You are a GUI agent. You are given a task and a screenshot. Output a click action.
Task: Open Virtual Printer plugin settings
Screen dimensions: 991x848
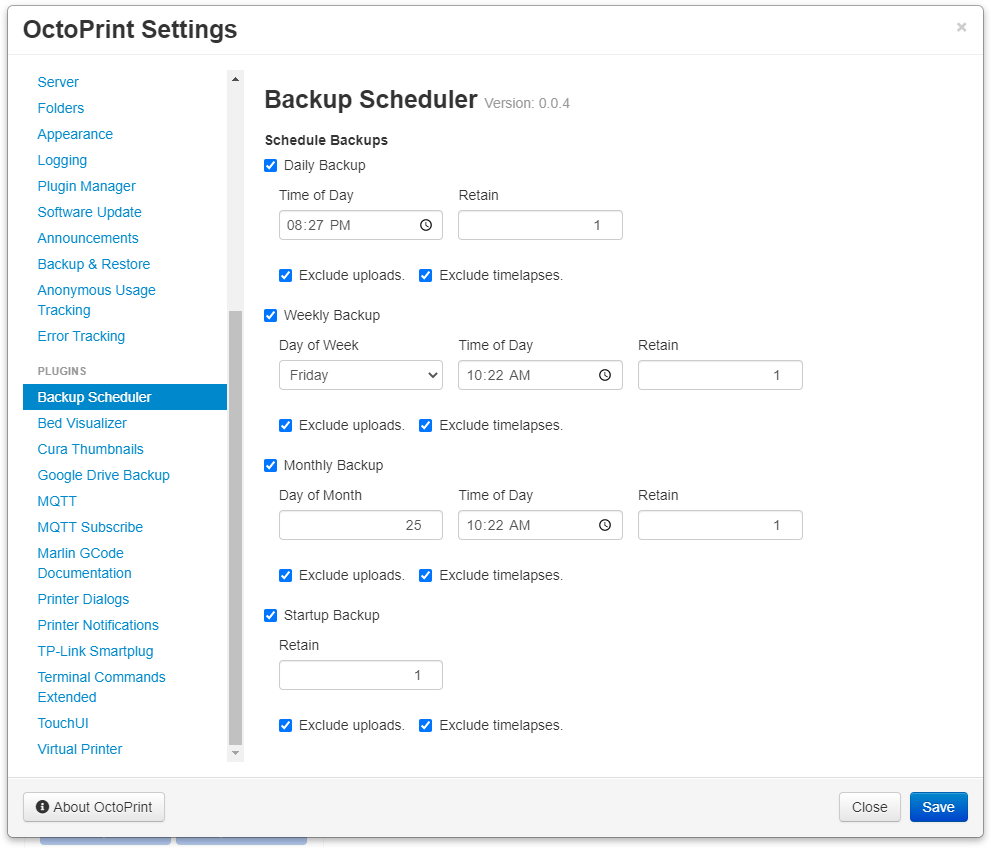click(80, 749)
